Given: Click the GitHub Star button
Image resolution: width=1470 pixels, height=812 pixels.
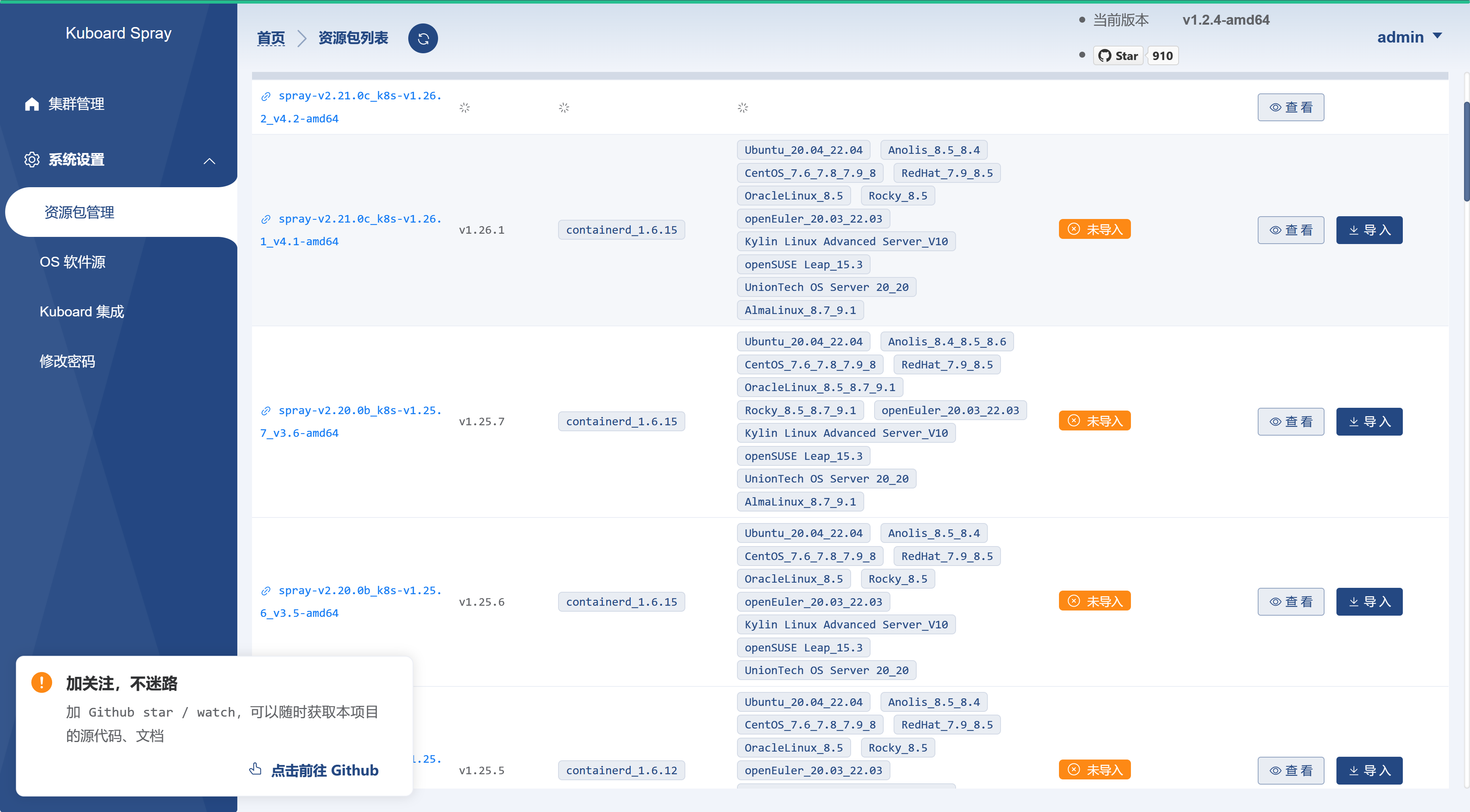Looking at the screenshot, I should (x=1118, y=55).
